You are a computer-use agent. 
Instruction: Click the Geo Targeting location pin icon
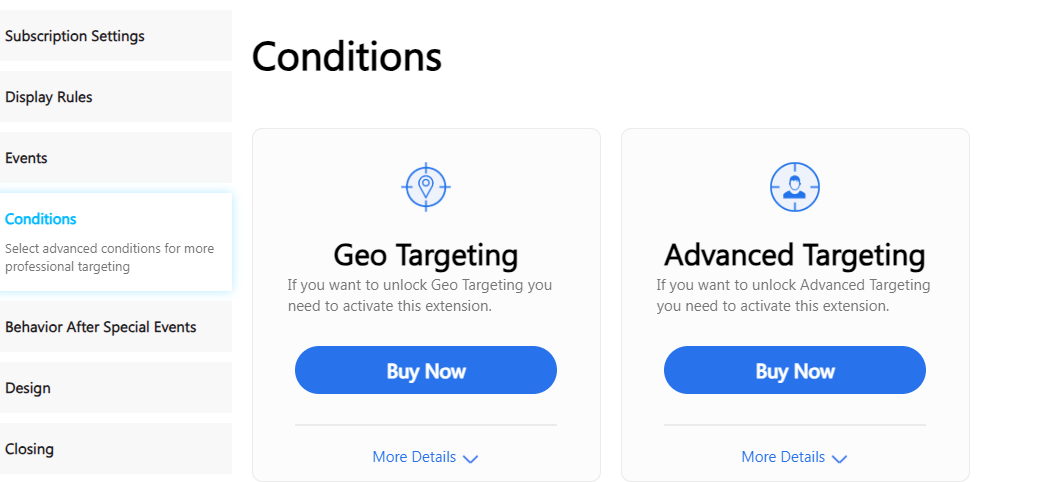point(426,186)
